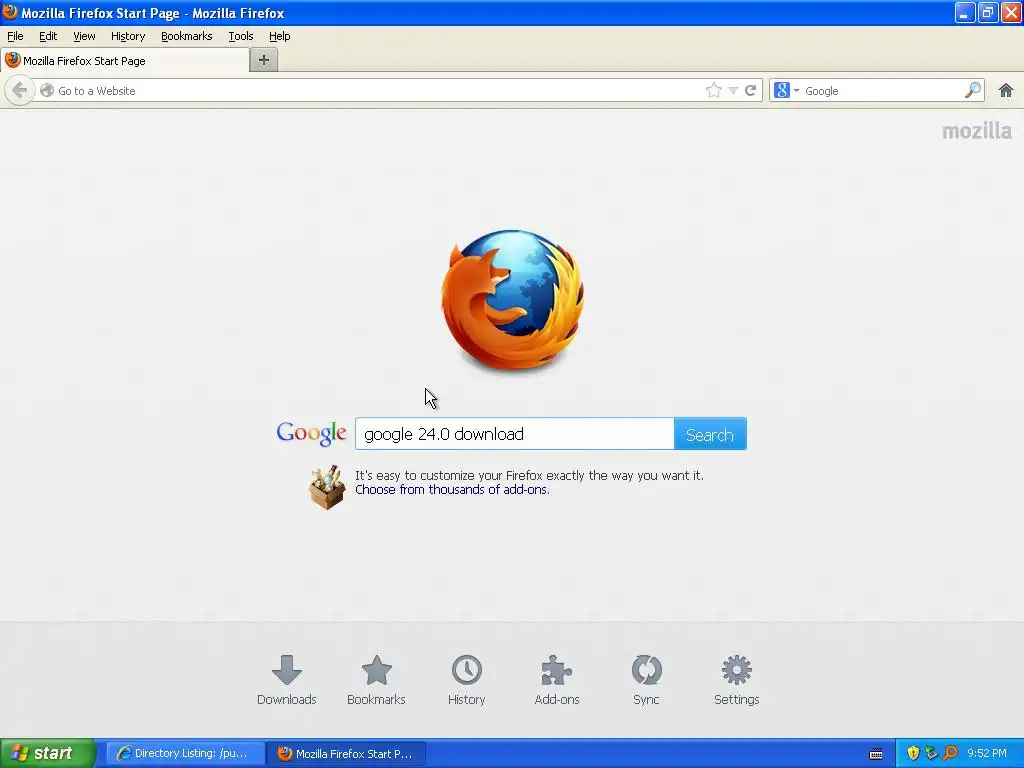
Task: Click the security shield tray icon
Action: [x=913, y=753]
